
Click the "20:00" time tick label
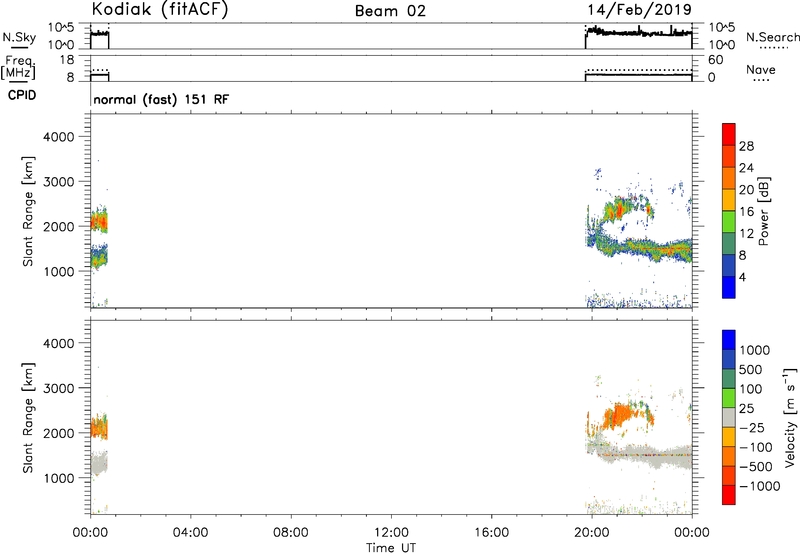pyautogui.click(x=591, y=533)
